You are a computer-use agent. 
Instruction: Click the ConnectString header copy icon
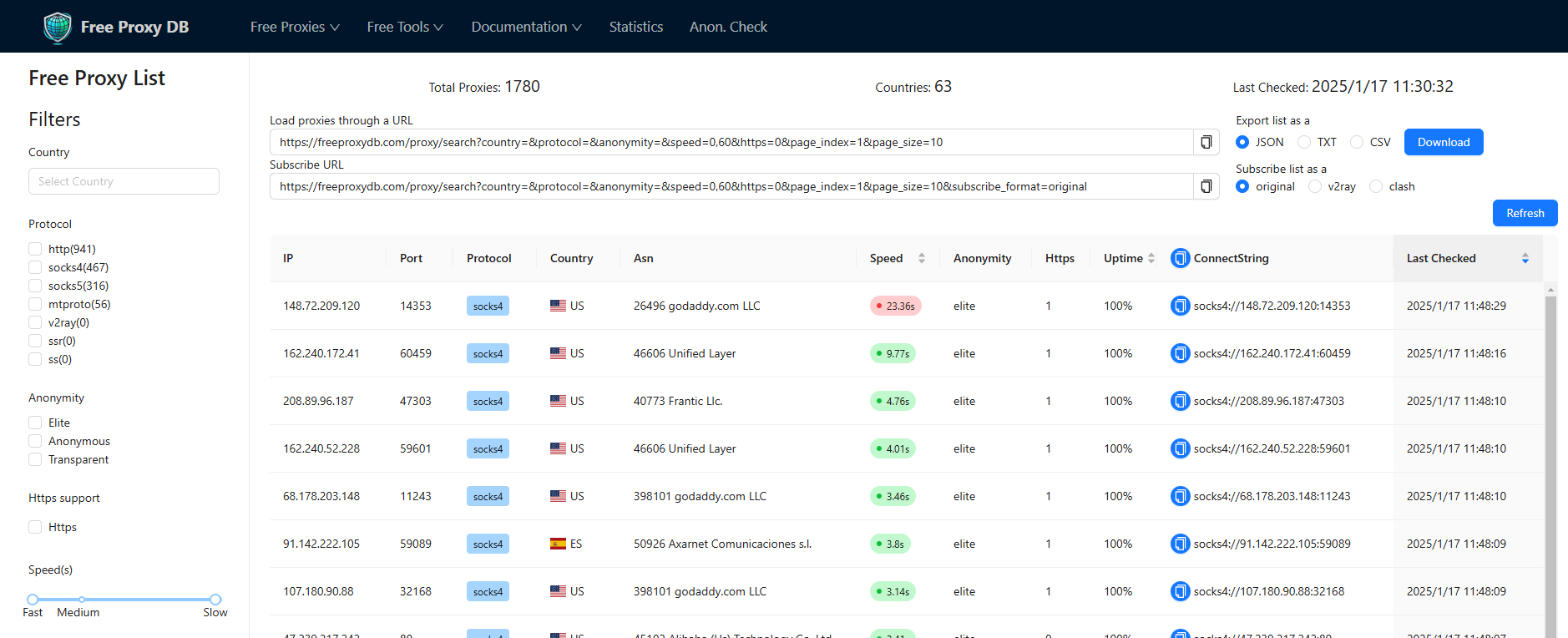pos(1180,258)
